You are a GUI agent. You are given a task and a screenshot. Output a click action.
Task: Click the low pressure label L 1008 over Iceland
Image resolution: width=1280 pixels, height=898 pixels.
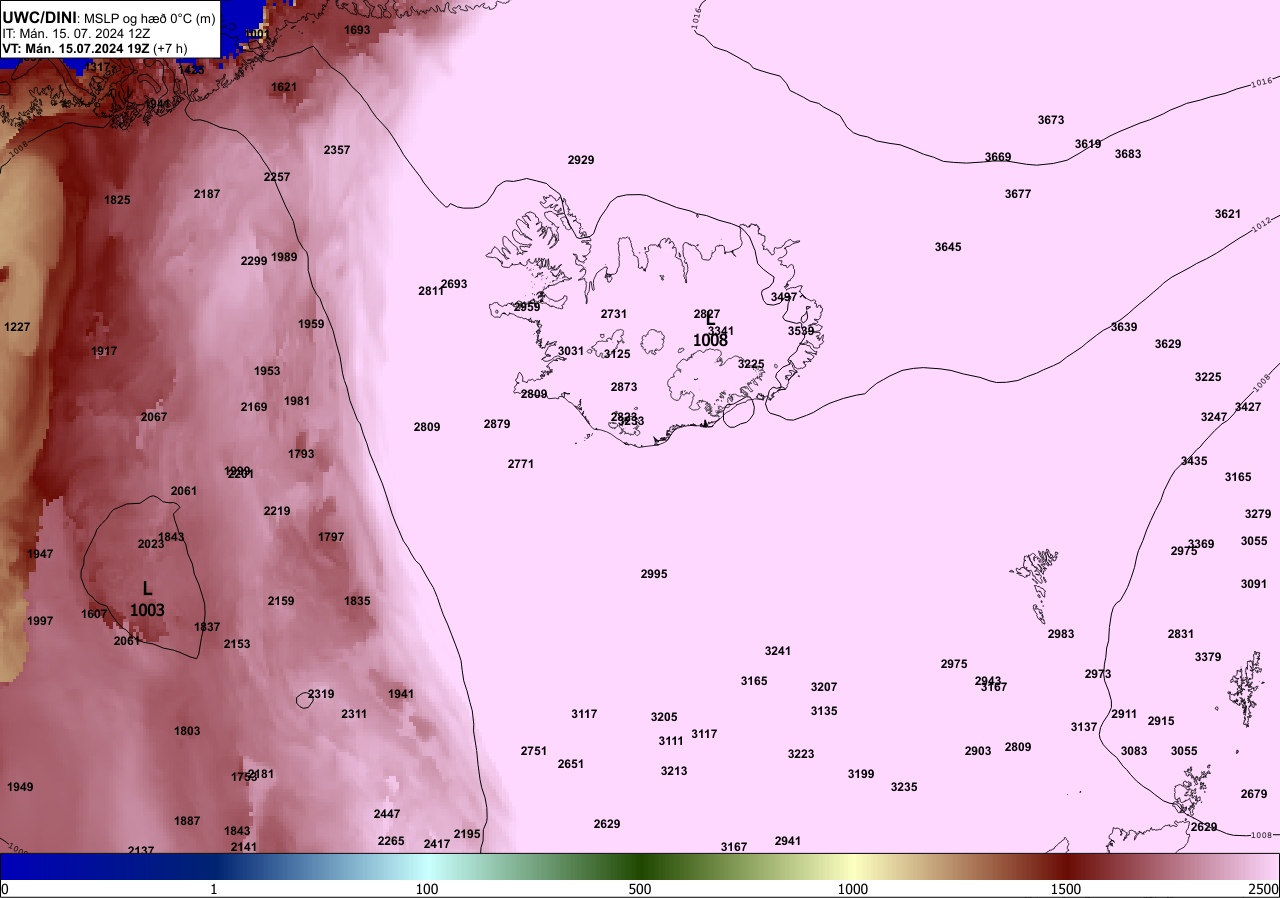tap(710, 331)
